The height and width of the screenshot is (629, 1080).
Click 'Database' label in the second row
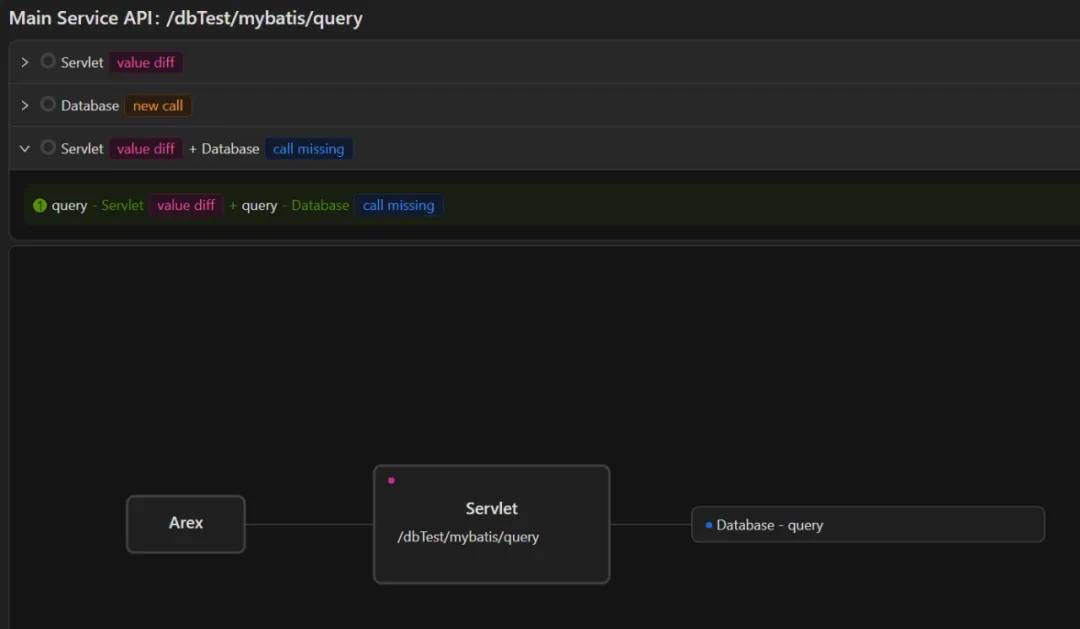(90, 105)
